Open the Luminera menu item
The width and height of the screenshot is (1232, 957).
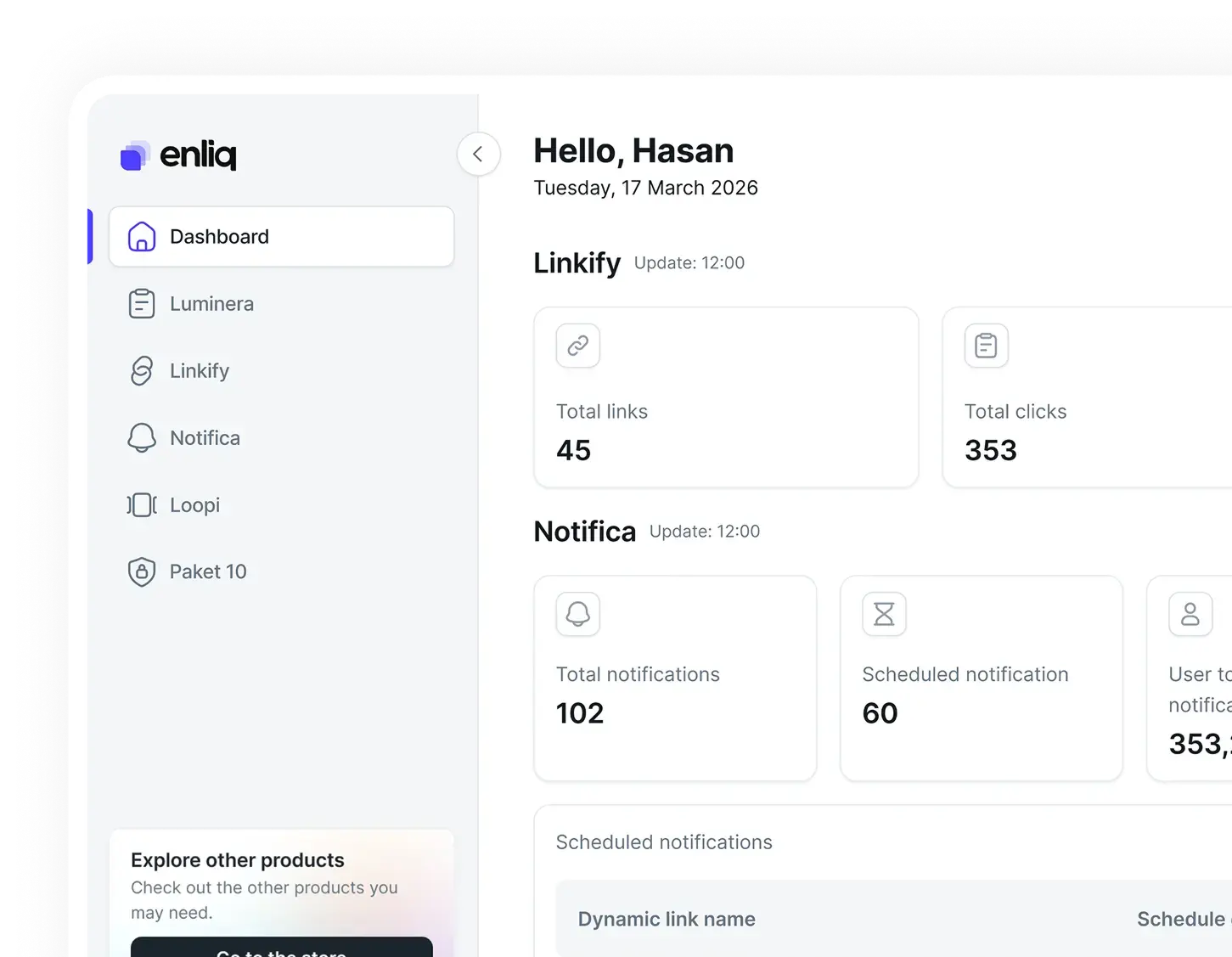click(x=282, y=304)
